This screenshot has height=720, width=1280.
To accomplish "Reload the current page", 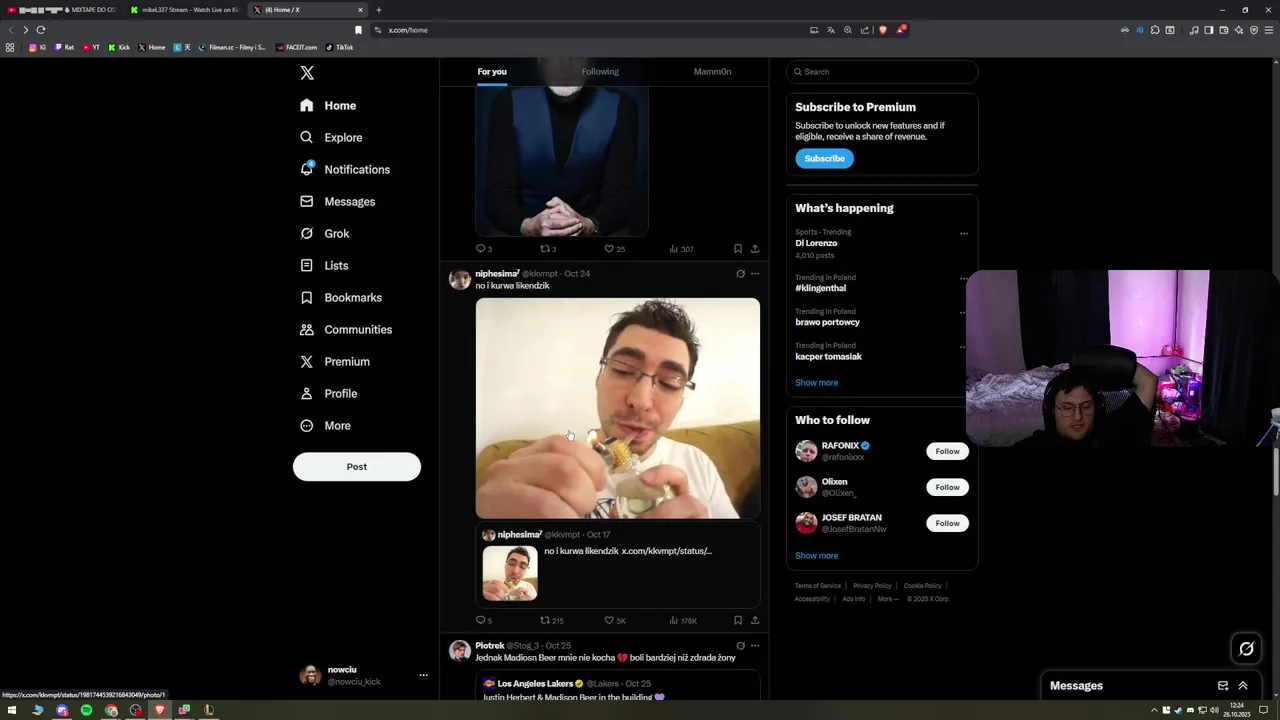I will pyautogui.click(x=41, y=30).
